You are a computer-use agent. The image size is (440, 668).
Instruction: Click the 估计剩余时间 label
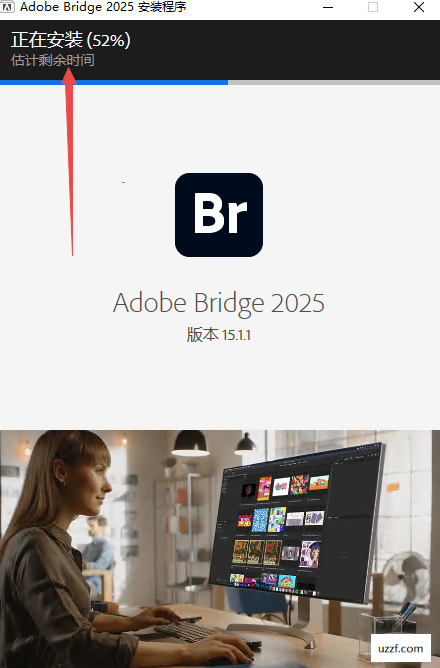[52, 60]
